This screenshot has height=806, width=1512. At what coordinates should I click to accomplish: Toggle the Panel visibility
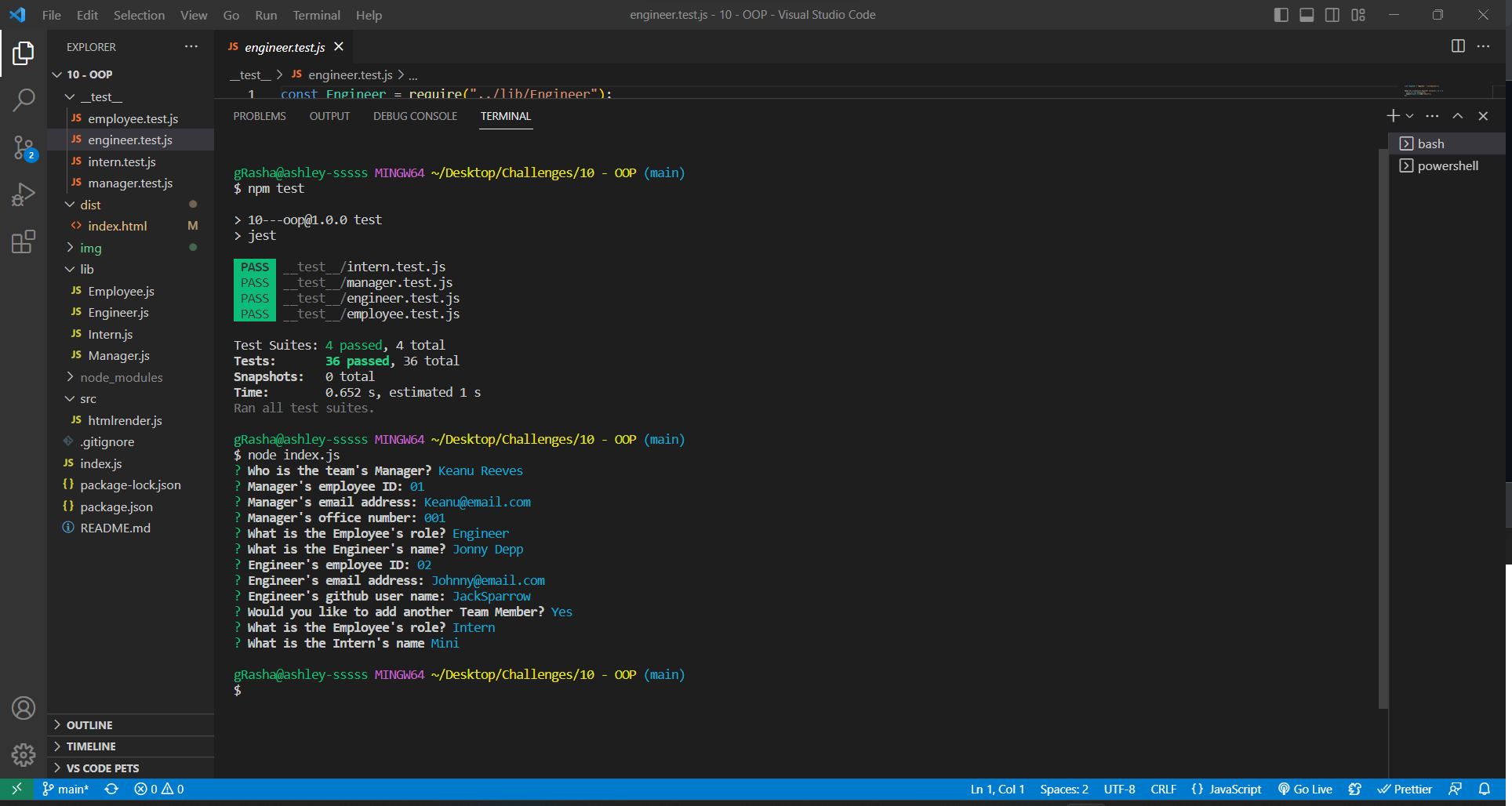pos(1306,14)
